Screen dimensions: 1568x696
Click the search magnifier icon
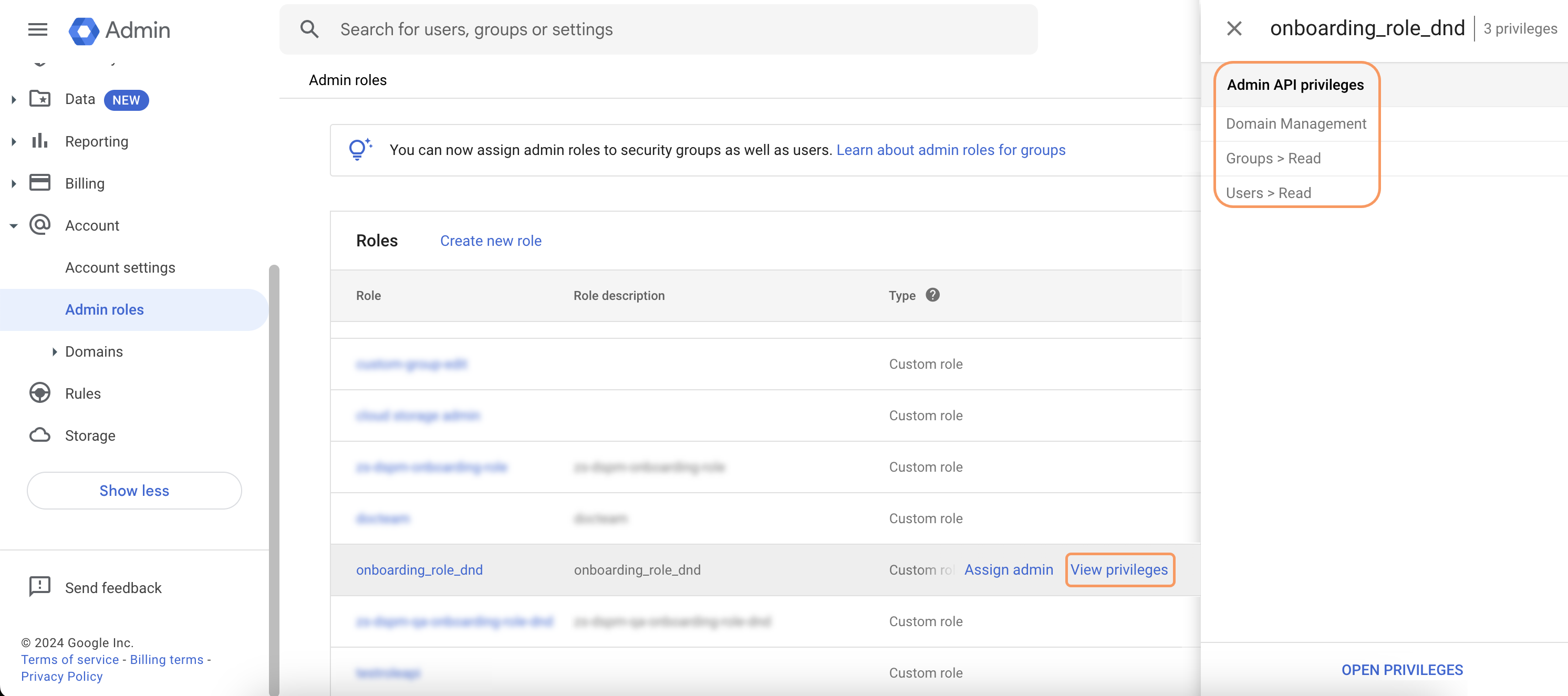coord(310,28)
